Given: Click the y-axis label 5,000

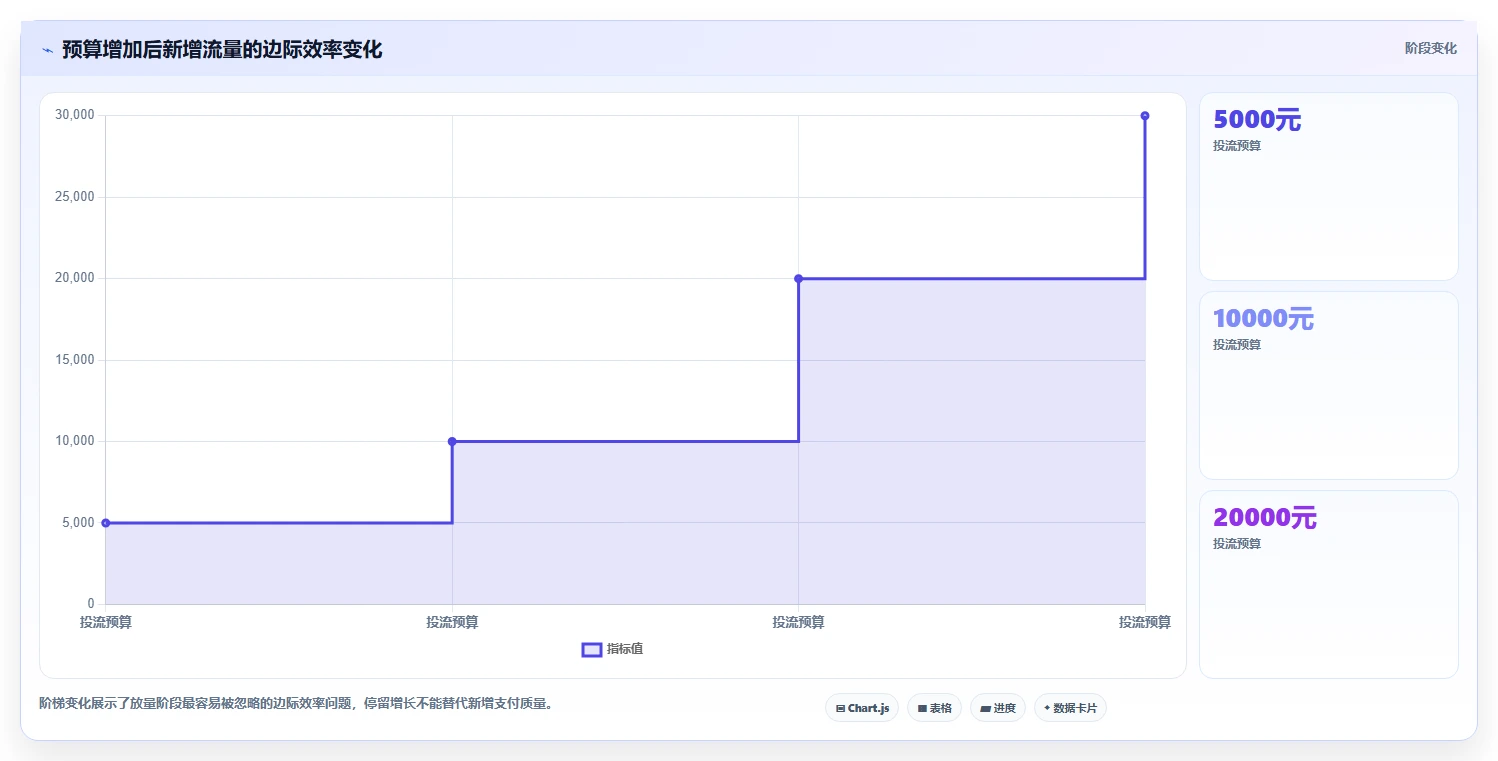Looking at the screenshot, I should pyautogui.click(x=78, y=523).
